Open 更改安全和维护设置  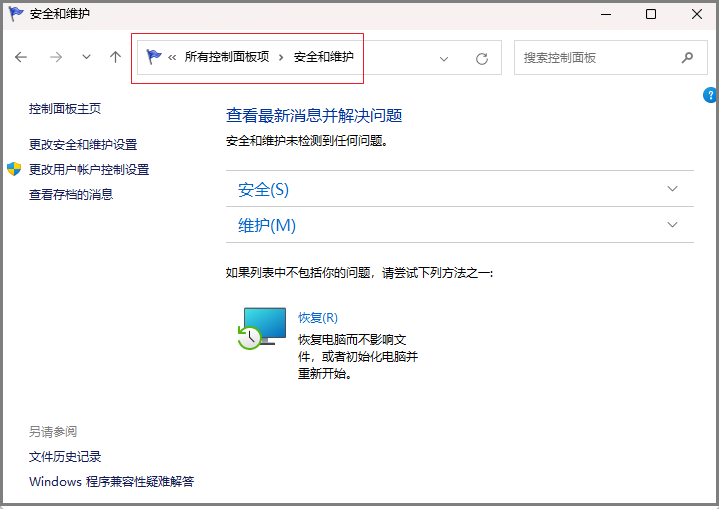[x=83, y=144]
